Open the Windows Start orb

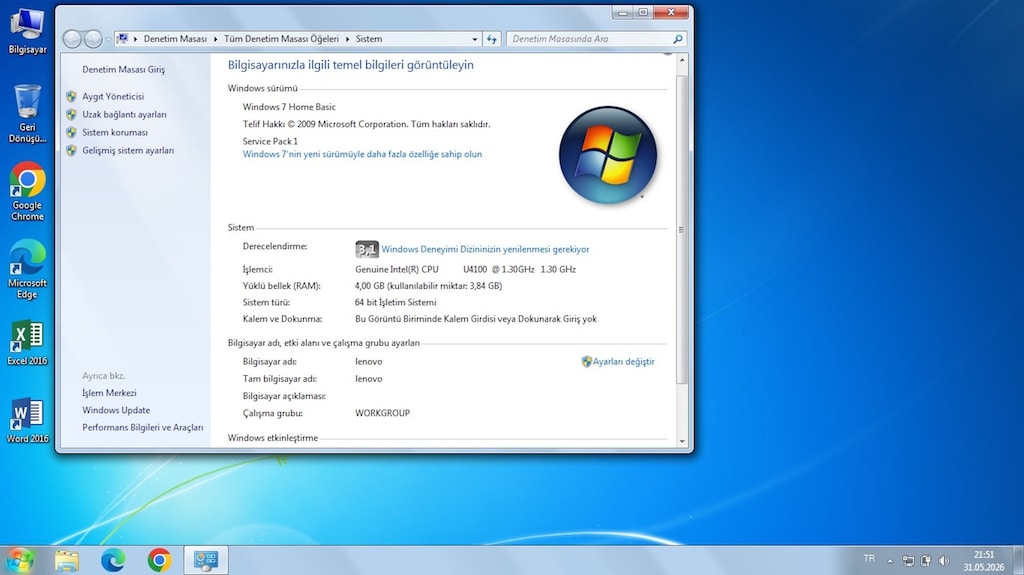coord(20,560)
